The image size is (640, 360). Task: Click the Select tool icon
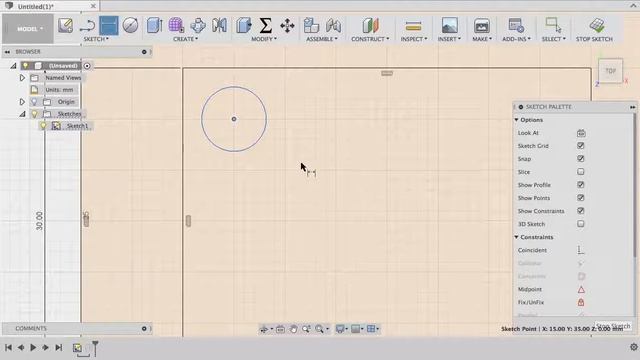click(x=553, y=25)
